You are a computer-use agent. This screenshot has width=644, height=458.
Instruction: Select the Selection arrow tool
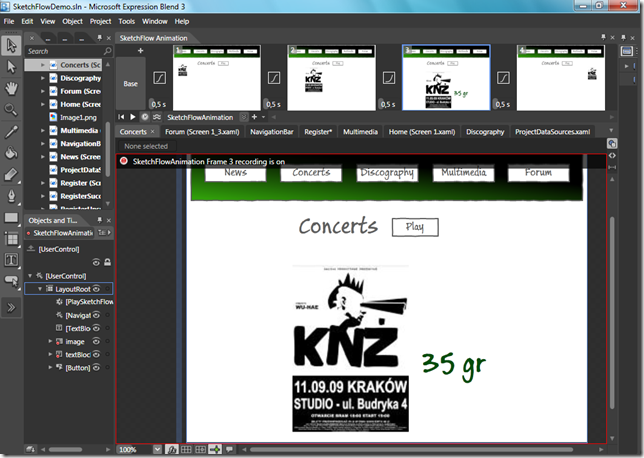(11, 46)
